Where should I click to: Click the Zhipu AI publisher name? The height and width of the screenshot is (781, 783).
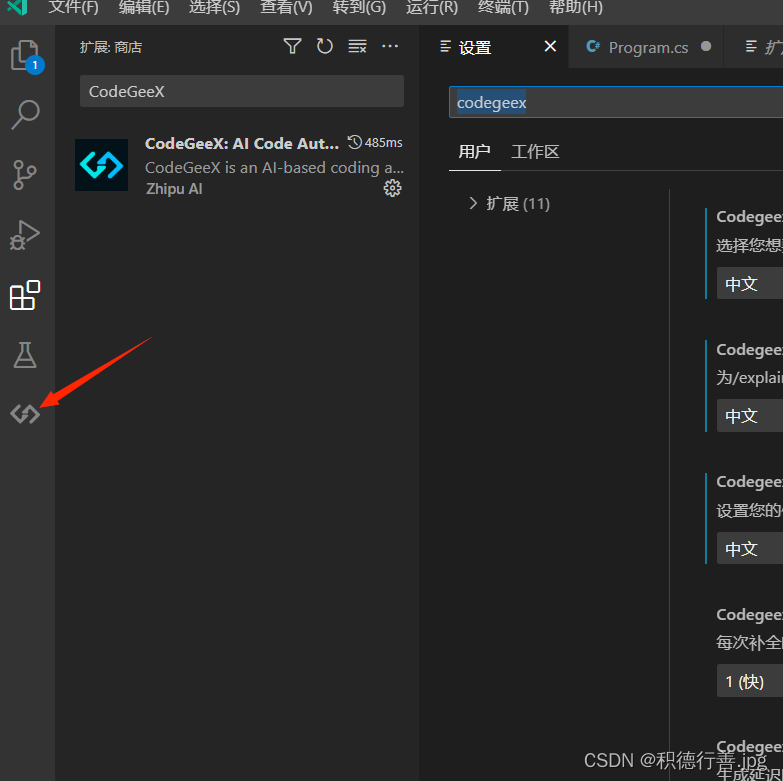[174, 189]
